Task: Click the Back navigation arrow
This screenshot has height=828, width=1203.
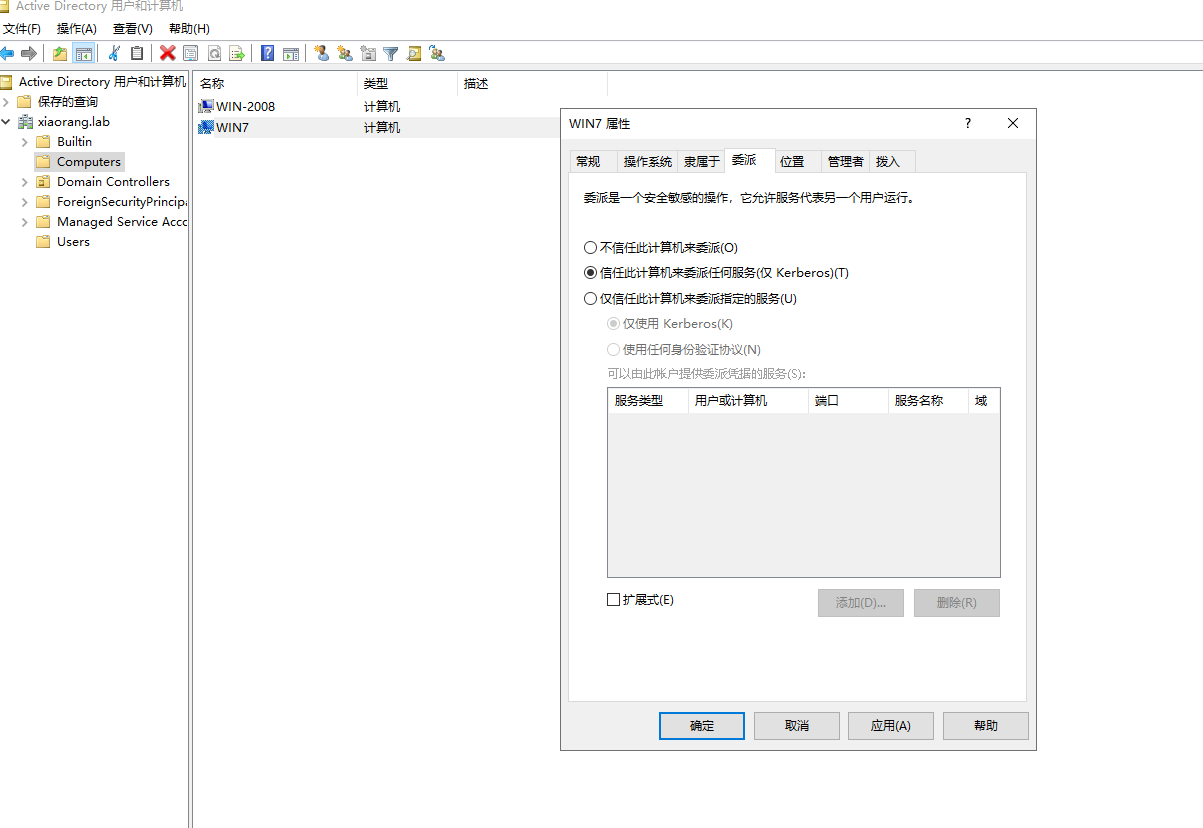Action: (x=9, y=53)
